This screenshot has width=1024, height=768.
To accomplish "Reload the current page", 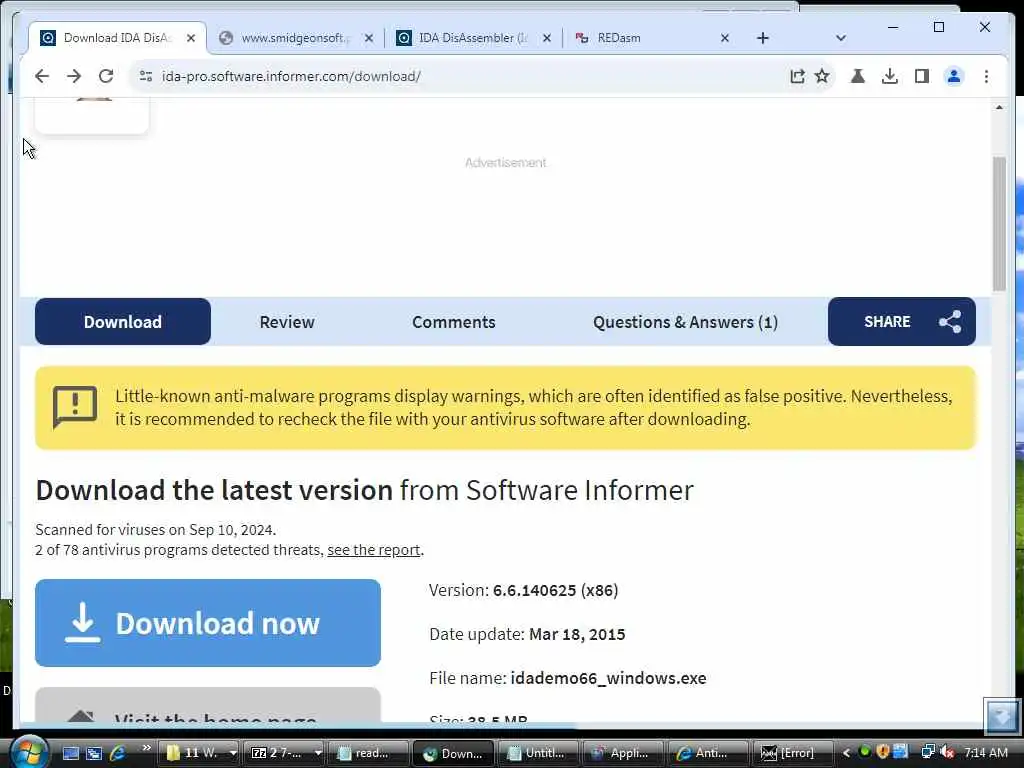I will (106, 76).
